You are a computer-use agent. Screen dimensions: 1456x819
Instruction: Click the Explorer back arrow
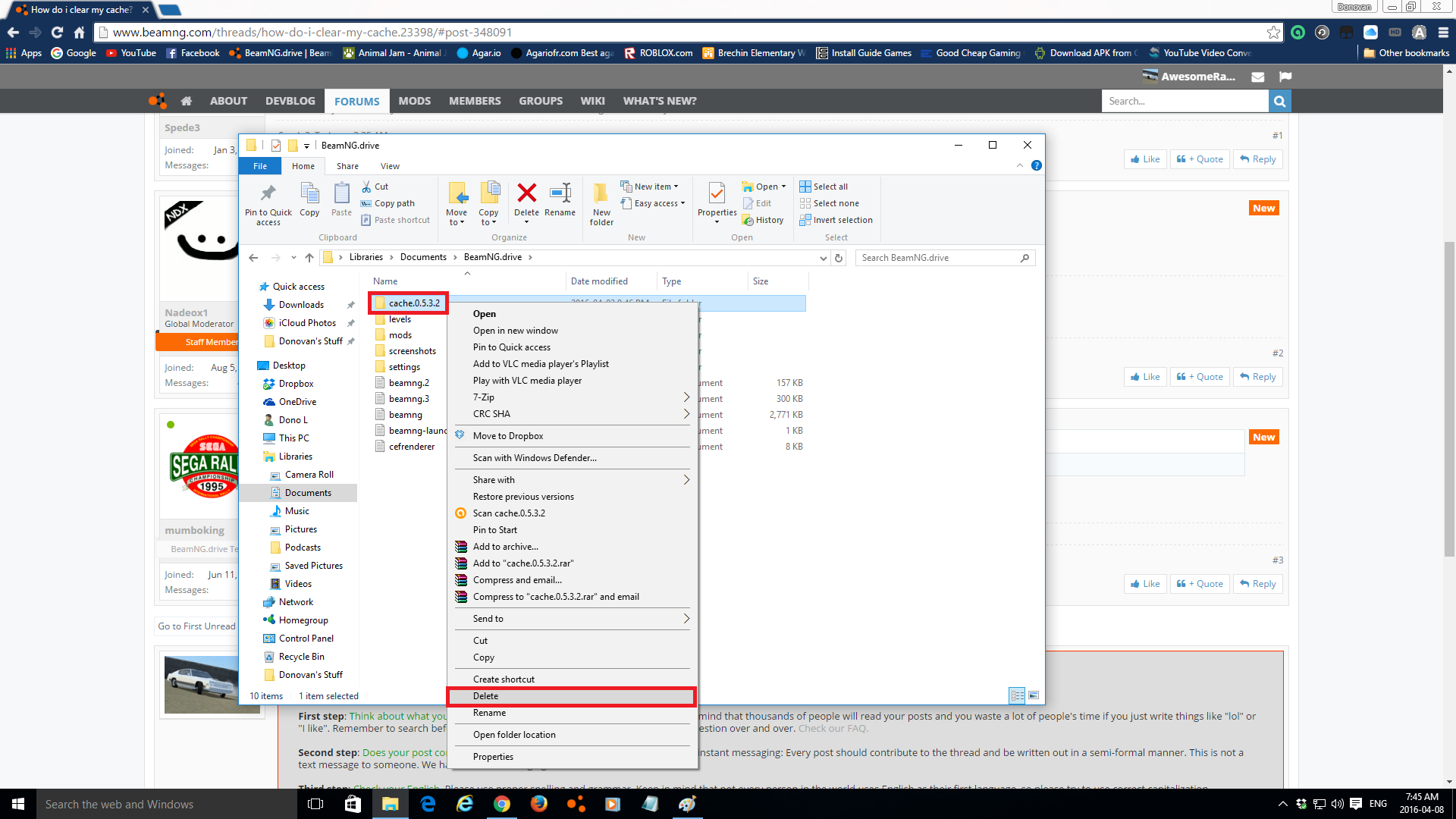point(253,258)
